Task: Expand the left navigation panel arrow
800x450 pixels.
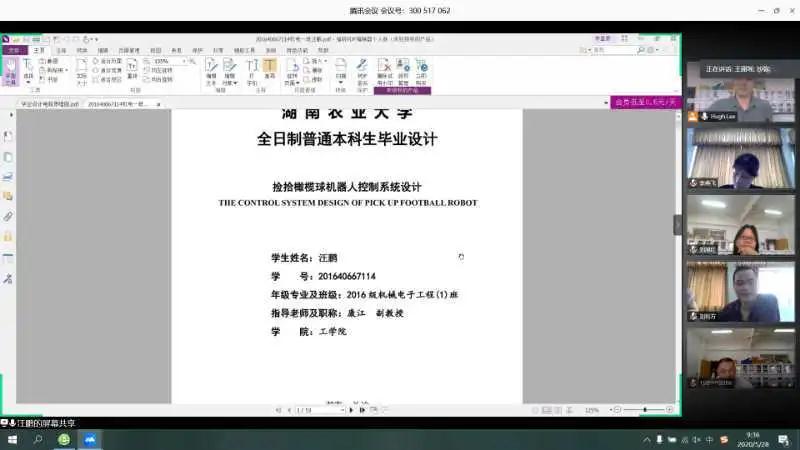Action: pos(11,115)
